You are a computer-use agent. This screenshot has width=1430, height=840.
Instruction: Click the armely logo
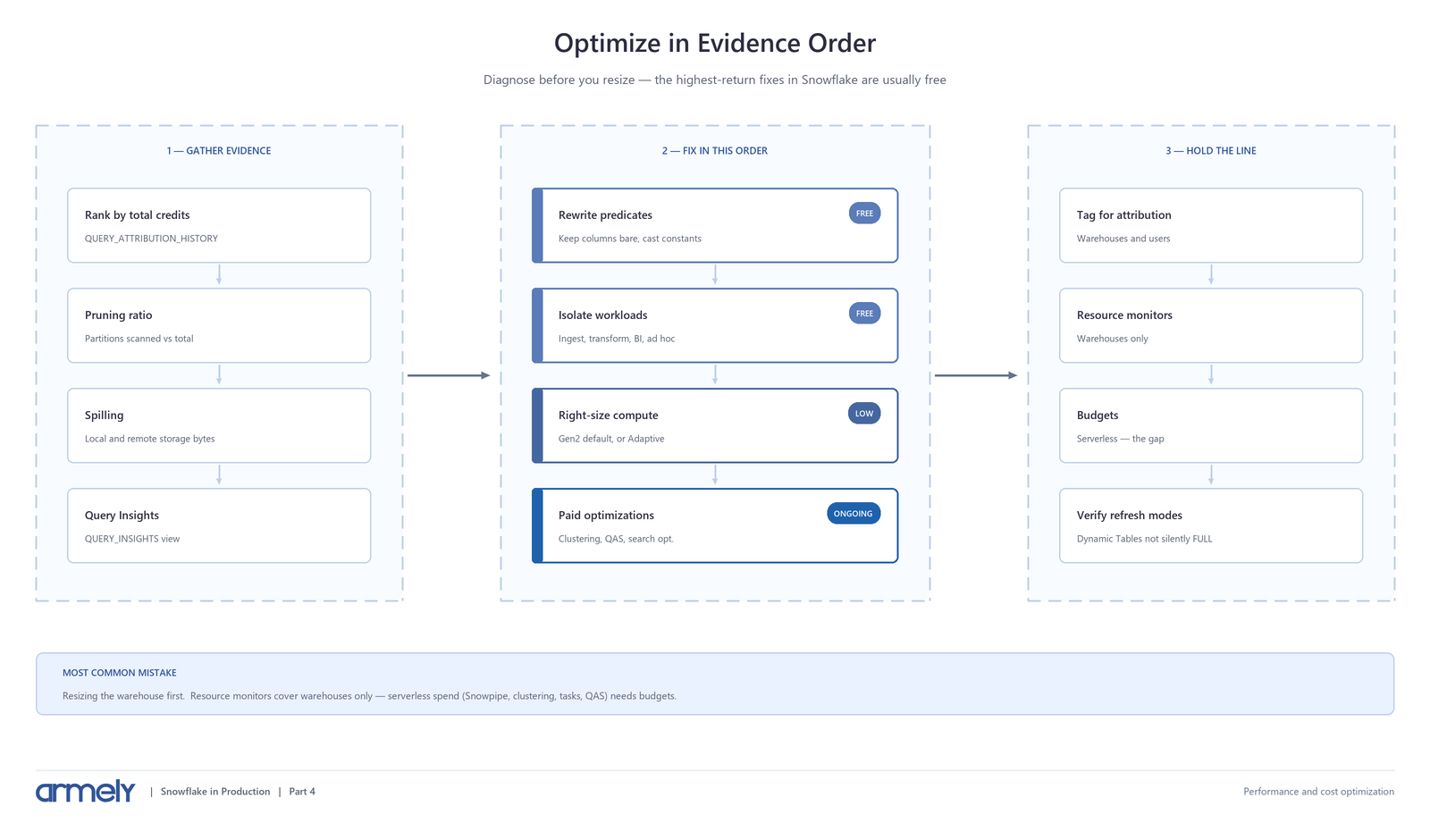click(85, 791)
